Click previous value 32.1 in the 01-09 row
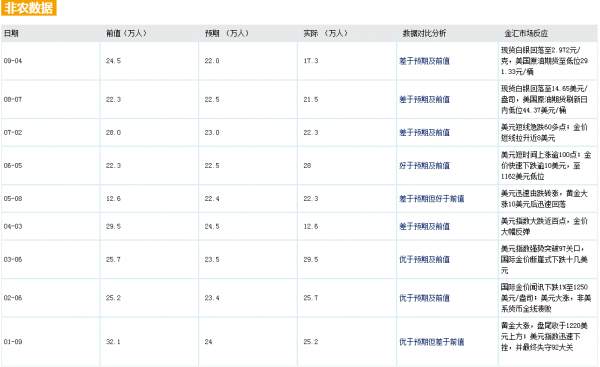 point(113,342)
